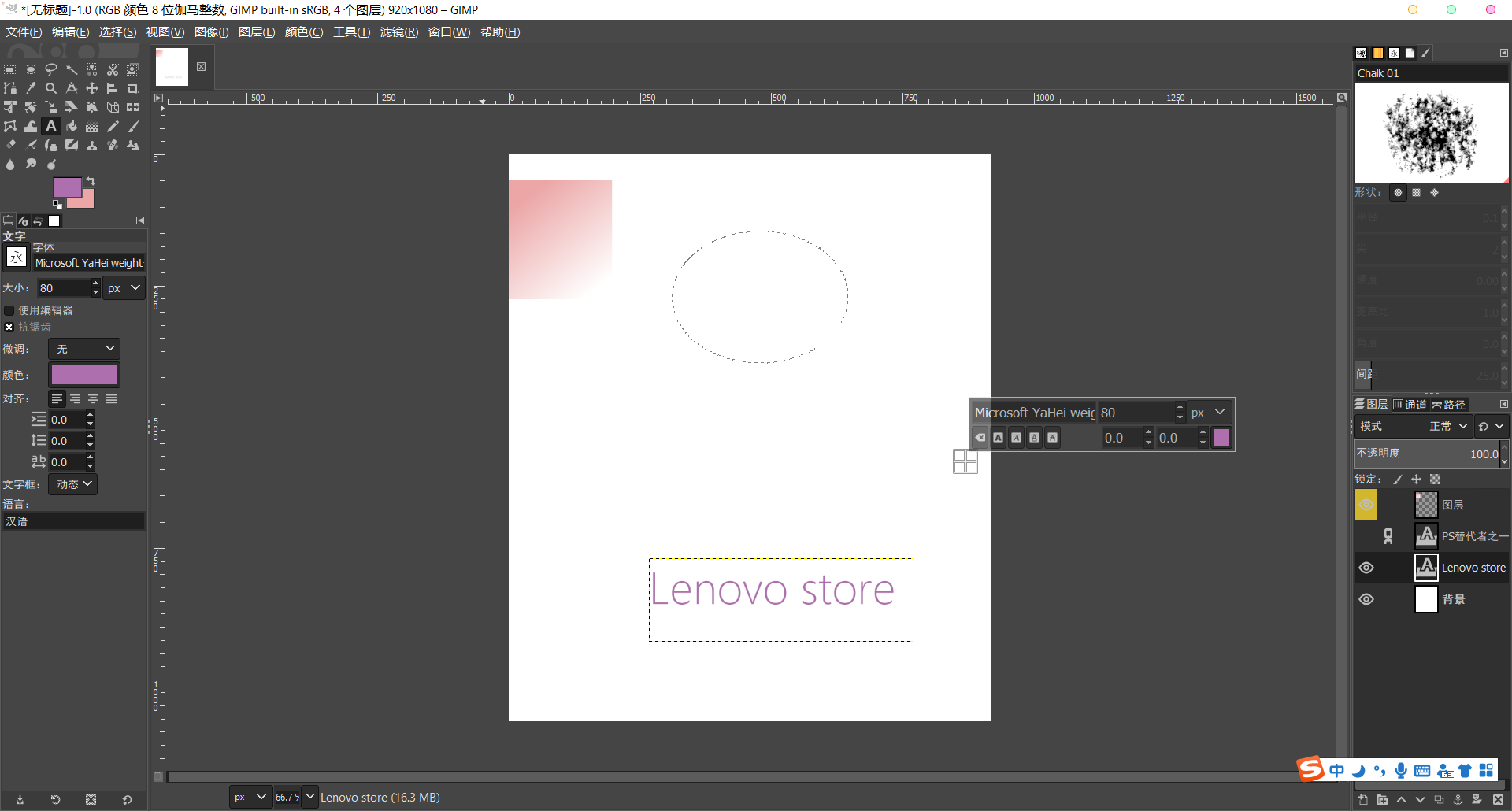
Task: Click the font preview 永 button
Action: (x=17, y=257)
